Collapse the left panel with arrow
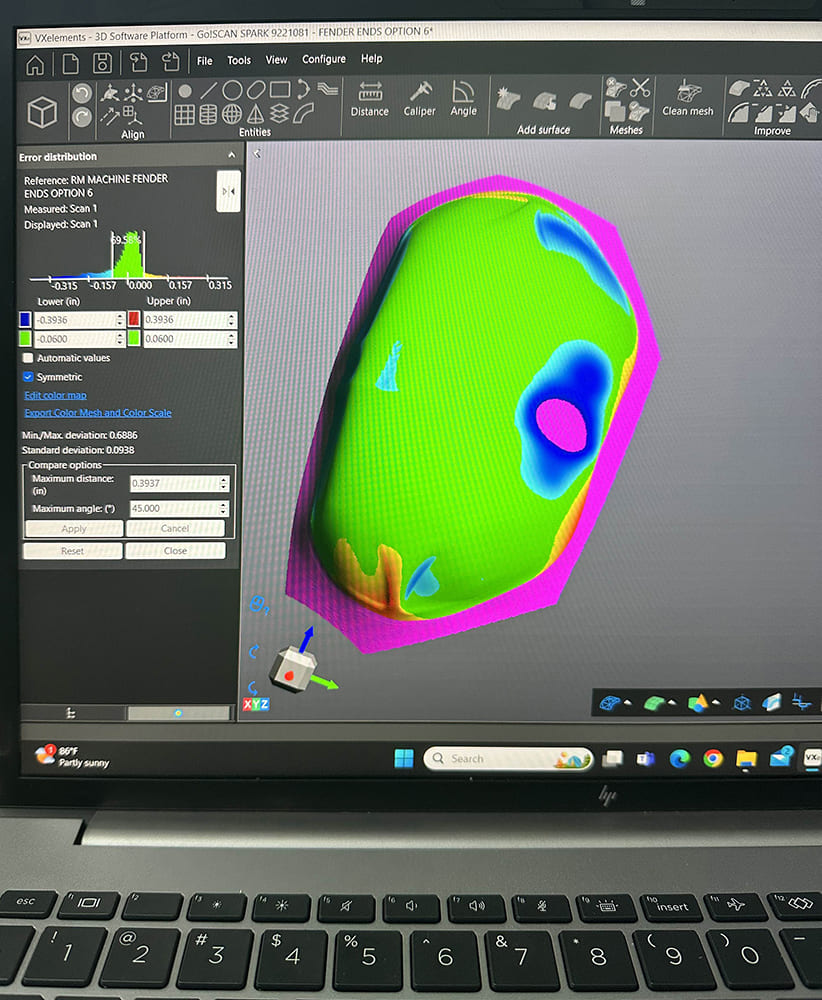 pyautogui.click(x=257, y=154)
